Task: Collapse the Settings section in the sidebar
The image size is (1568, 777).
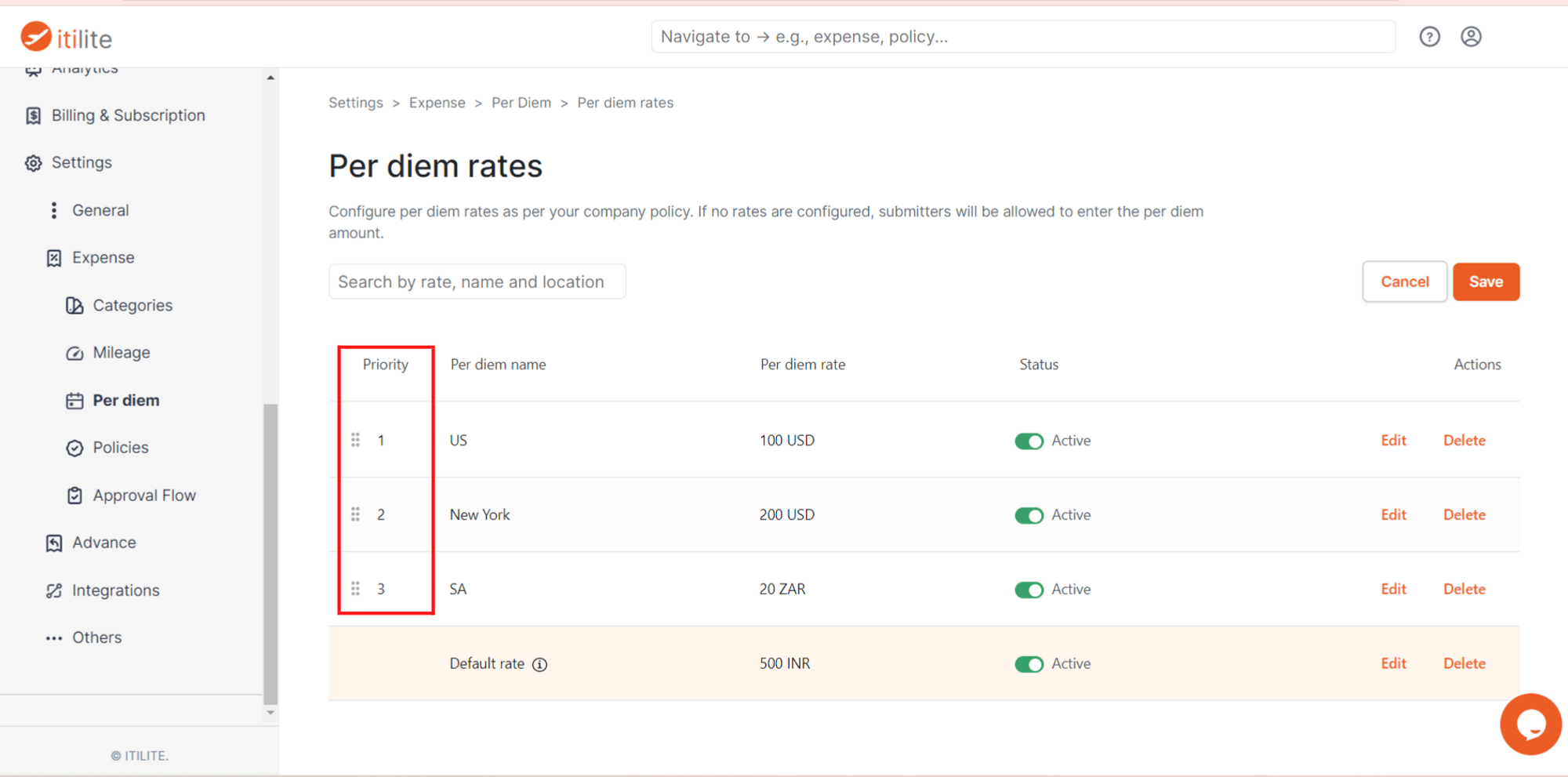Action: (x=82, y=162)
